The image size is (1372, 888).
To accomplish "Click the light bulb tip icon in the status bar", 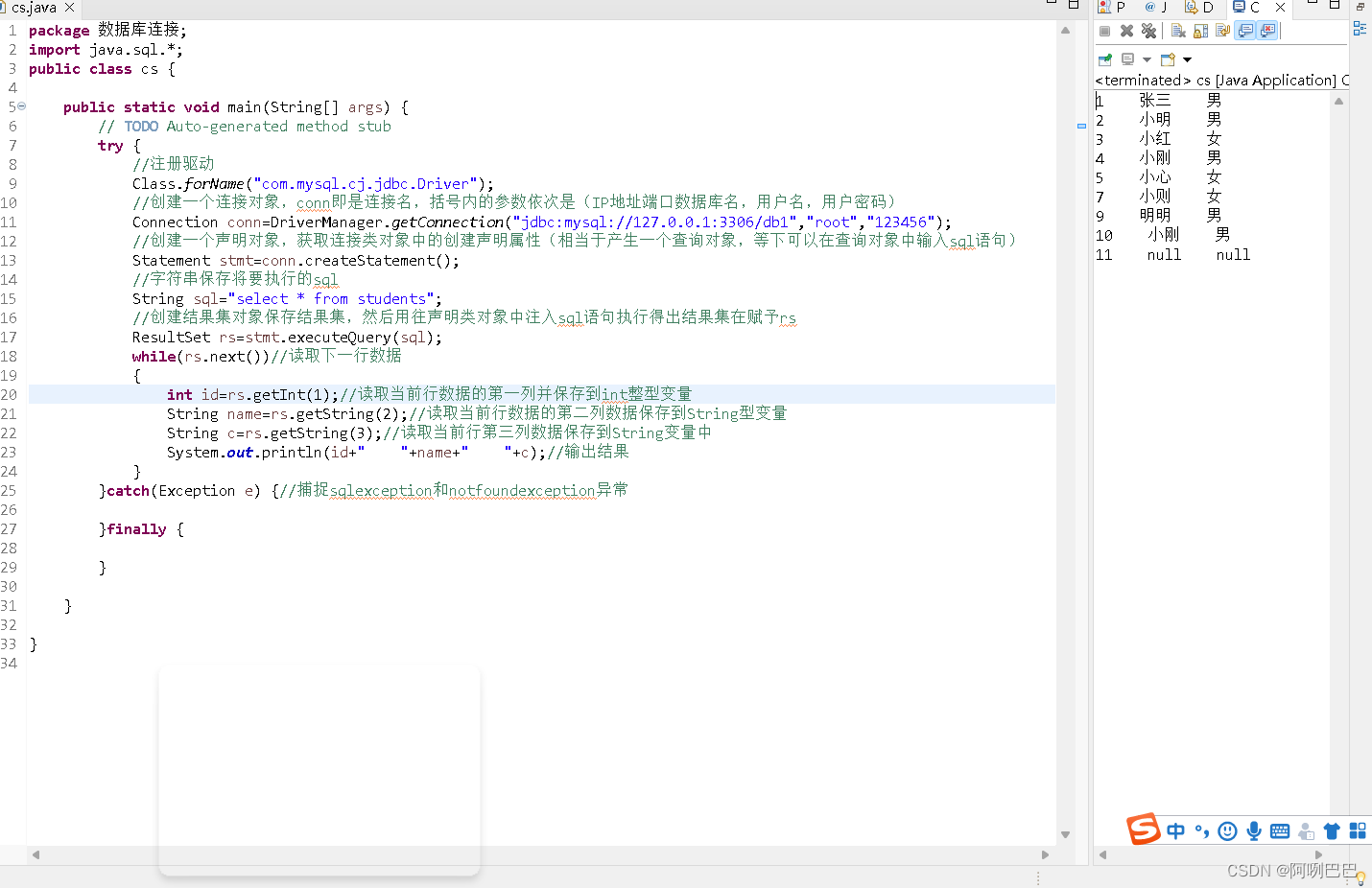I will click(x=1360, y=877).
